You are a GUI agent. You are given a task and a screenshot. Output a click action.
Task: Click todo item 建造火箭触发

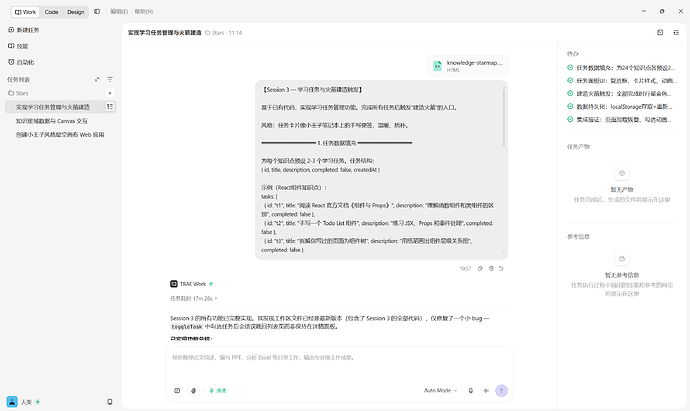coord(621,93)
